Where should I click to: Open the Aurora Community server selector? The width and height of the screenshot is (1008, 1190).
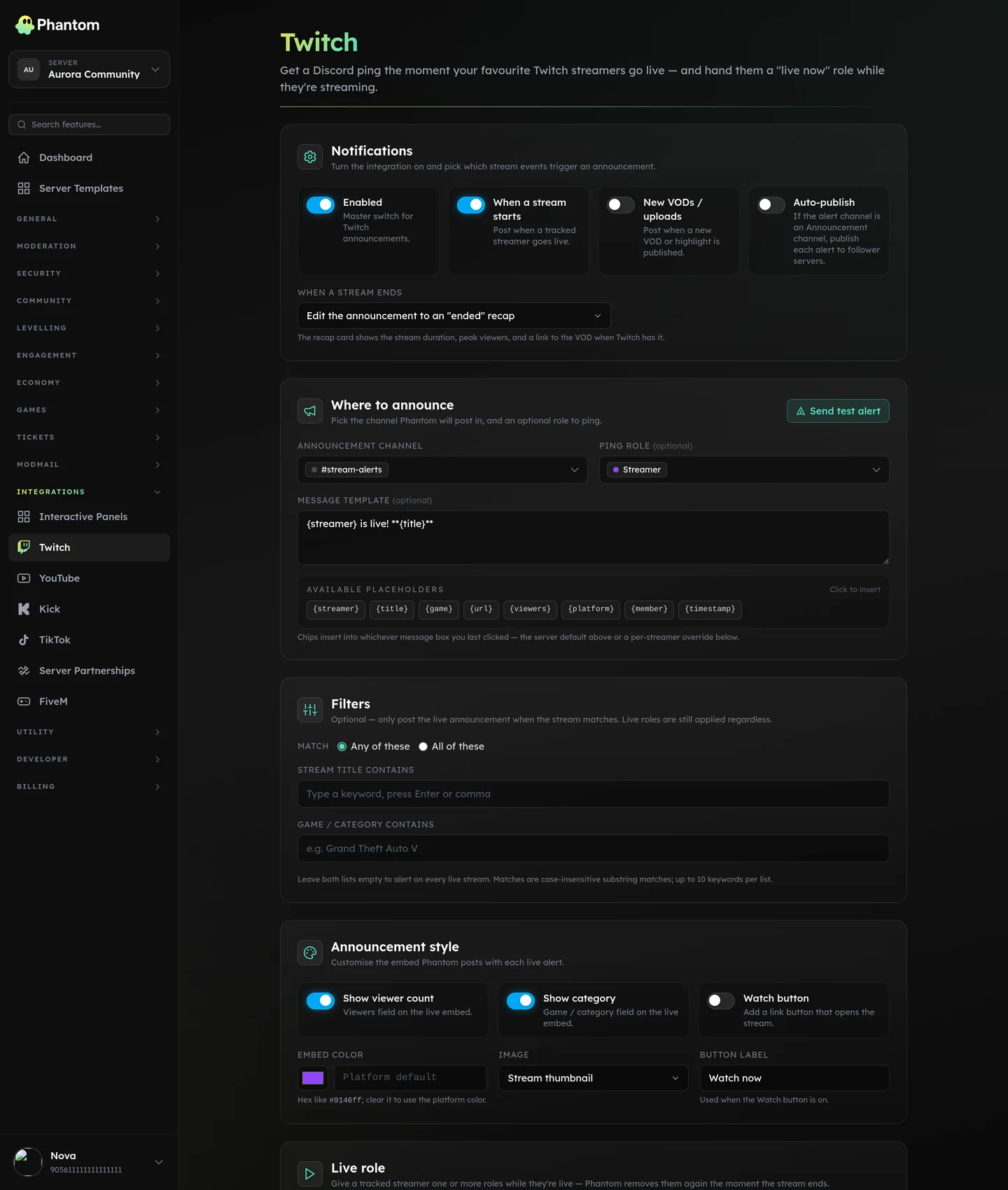[89, 69]
